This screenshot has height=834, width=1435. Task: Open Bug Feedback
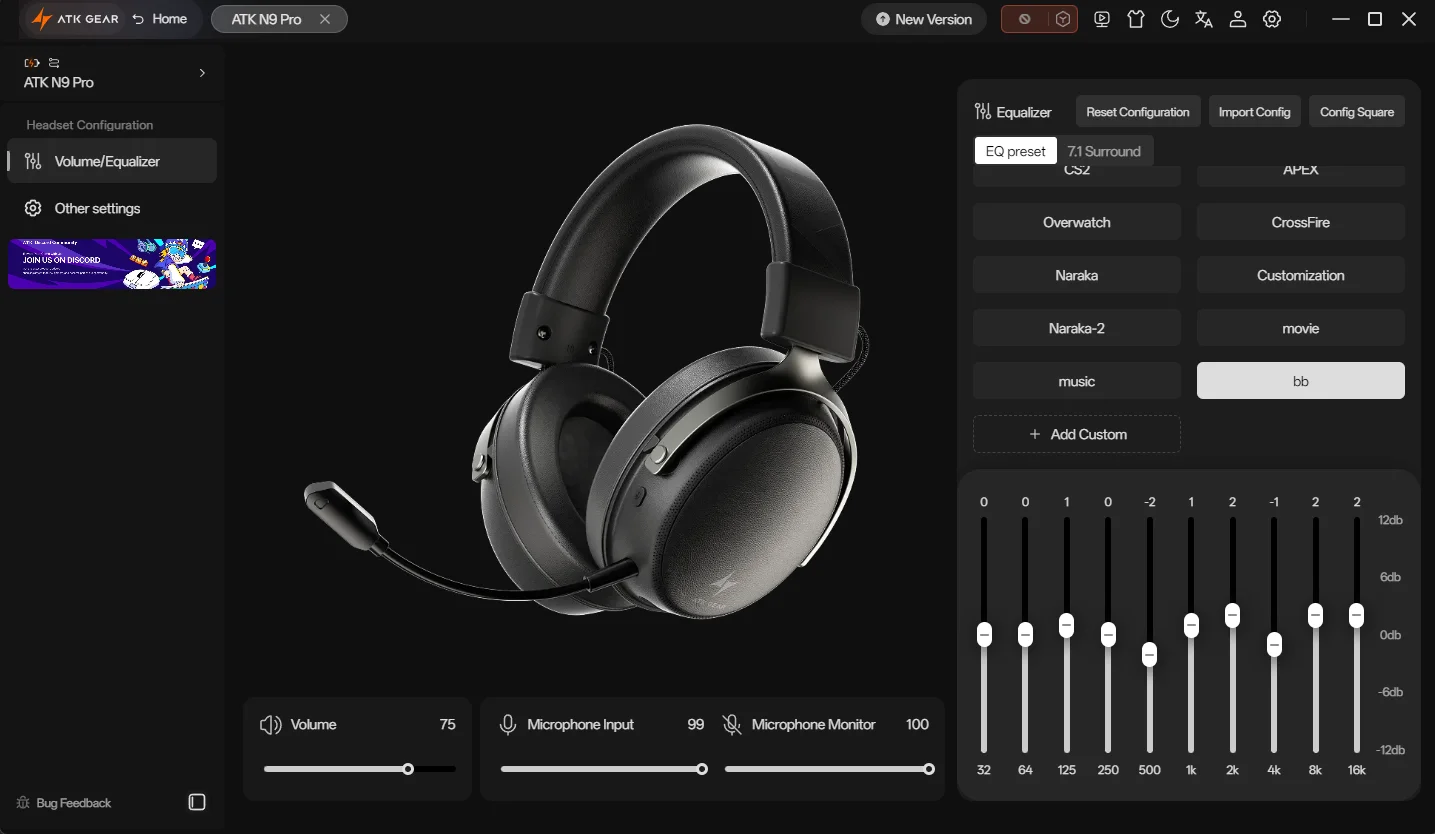pyautogui.click(x=64, y=803)
